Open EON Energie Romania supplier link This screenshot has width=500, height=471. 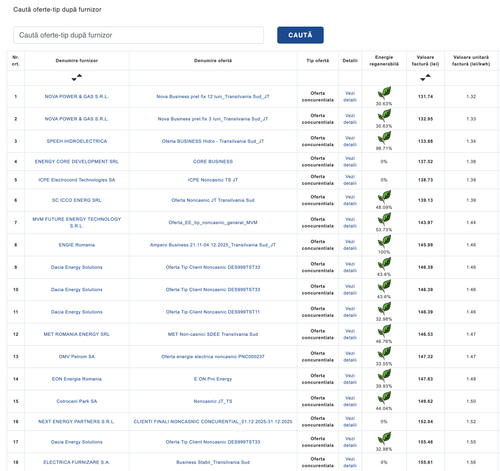click(x=77, y=379)
